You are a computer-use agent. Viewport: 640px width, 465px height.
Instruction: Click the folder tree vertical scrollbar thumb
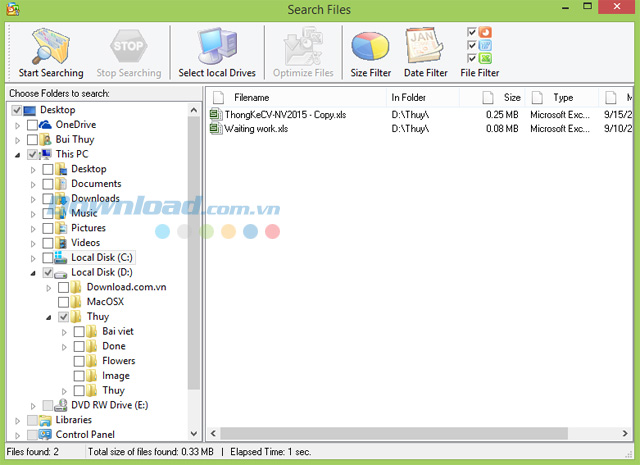(194, 253)
